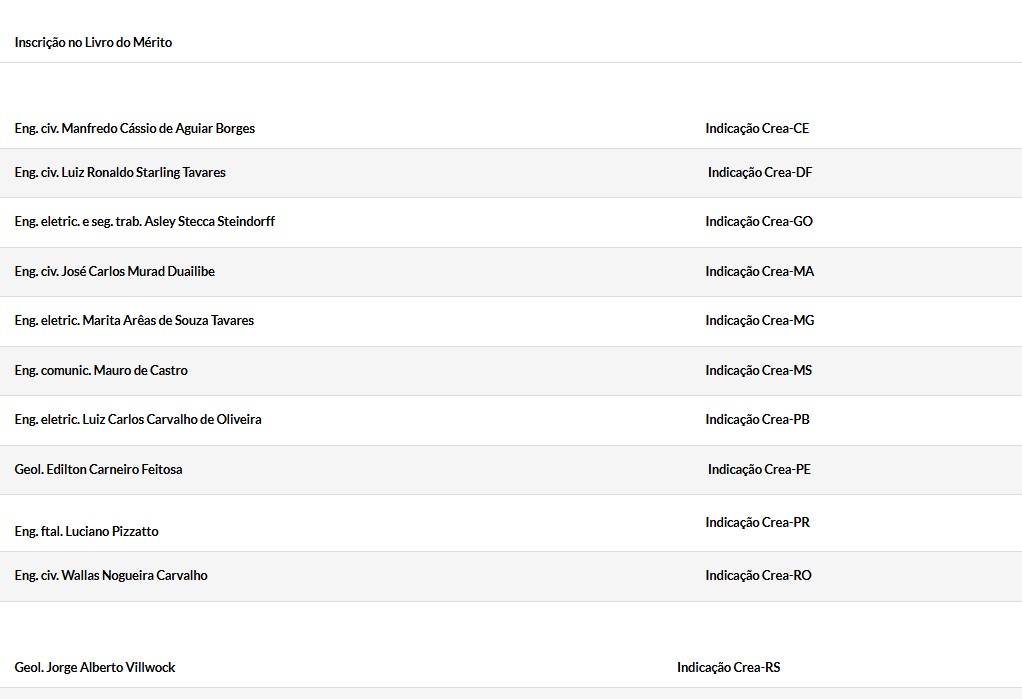Viewport: 1022px width, 699px height.
Task: Select Luiz Ronaldo Starling Tavares row name
Action: click(x=120, y=173)
